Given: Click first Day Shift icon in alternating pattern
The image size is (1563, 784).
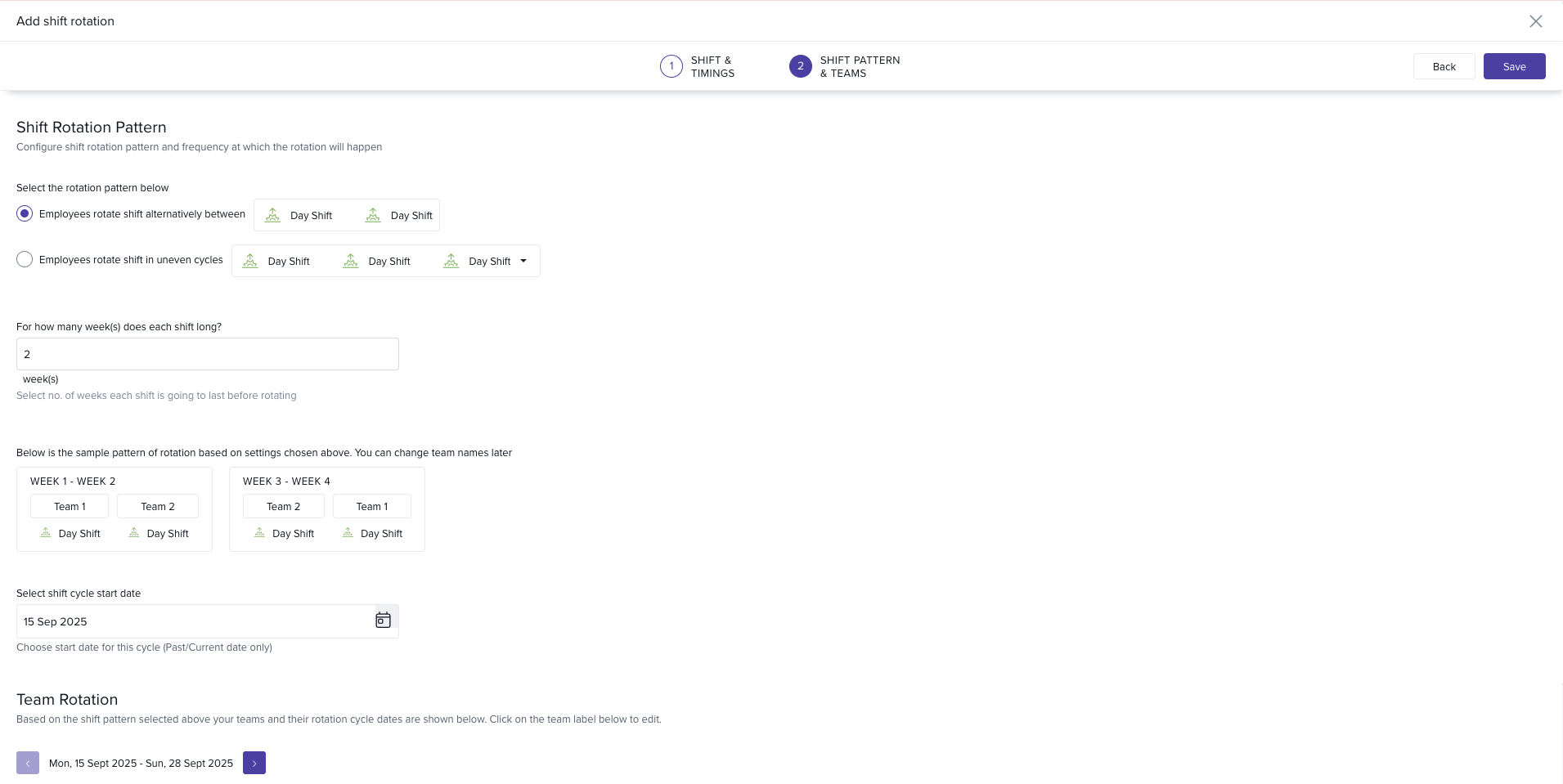Looking at the screenshot, I should pos(273,215).
